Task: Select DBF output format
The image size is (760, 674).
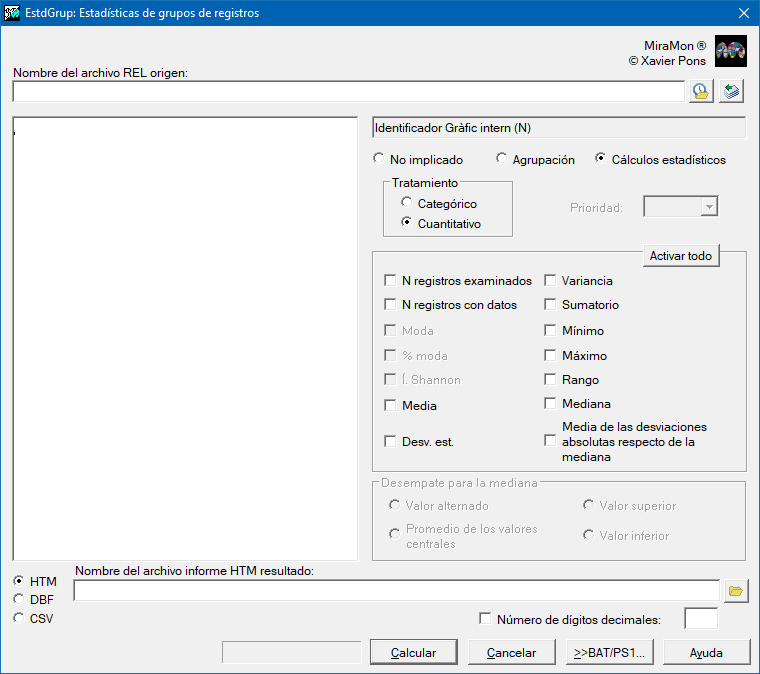Action: click(19, 599)
